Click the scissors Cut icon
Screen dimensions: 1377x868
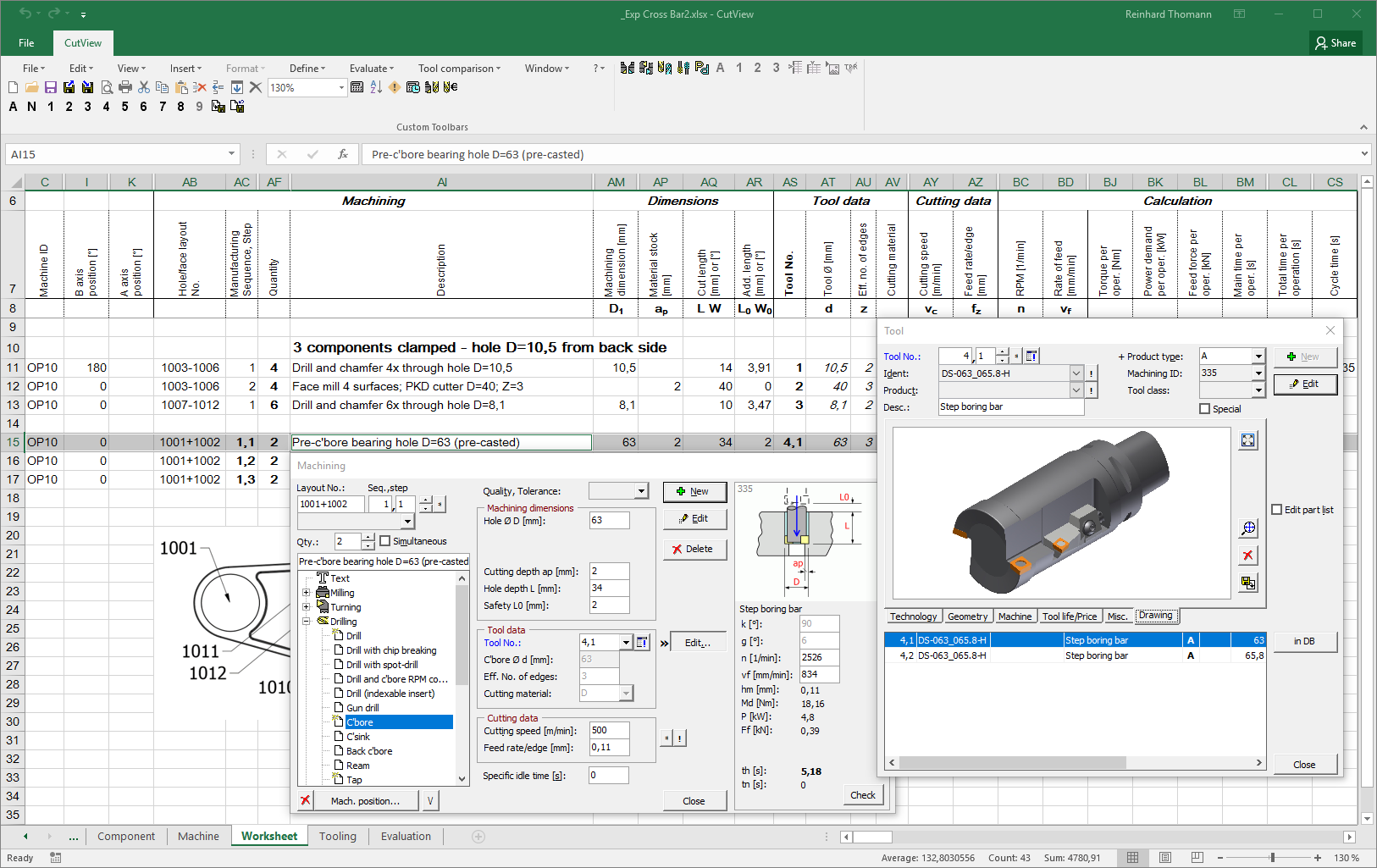(x=144, y=87)
